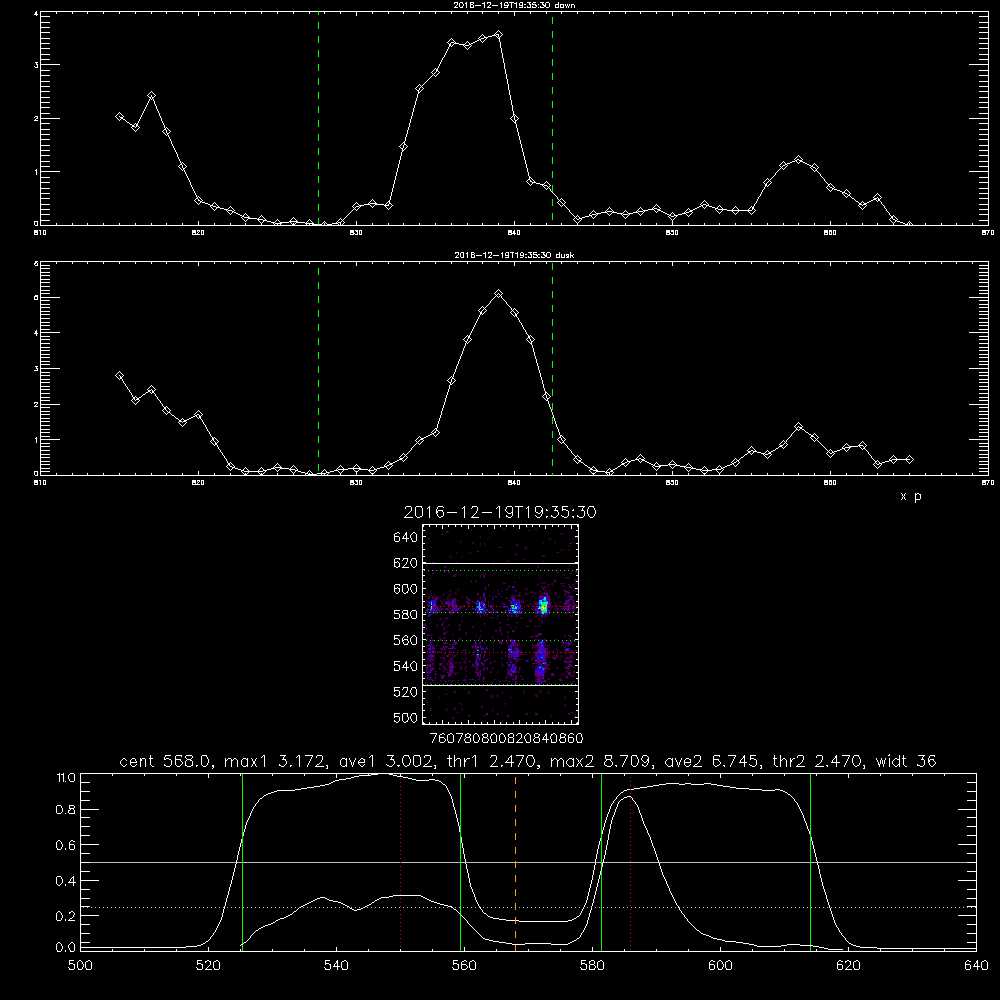Screen dimensions: 1000x1000
Task: Click the 500 tick label on bottom plot x-axis
Action: 80,966
